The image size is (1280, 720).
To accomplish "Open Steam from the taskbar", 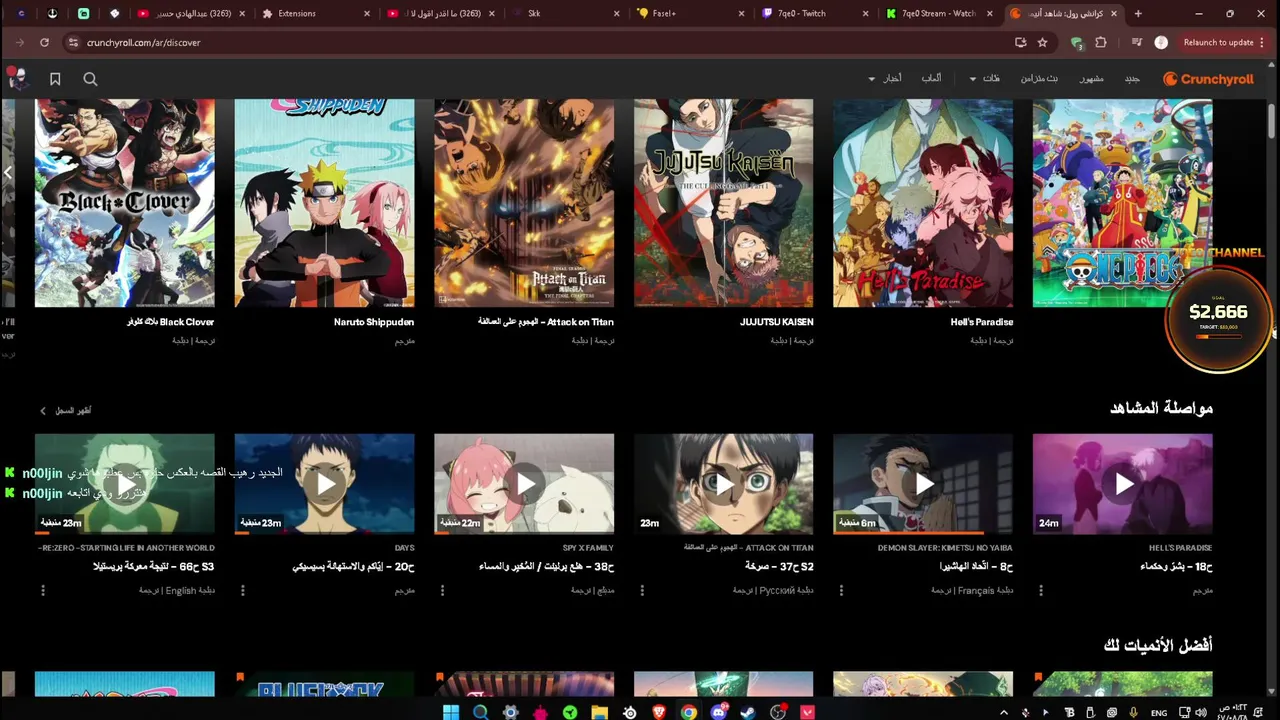I will point(748,712).
